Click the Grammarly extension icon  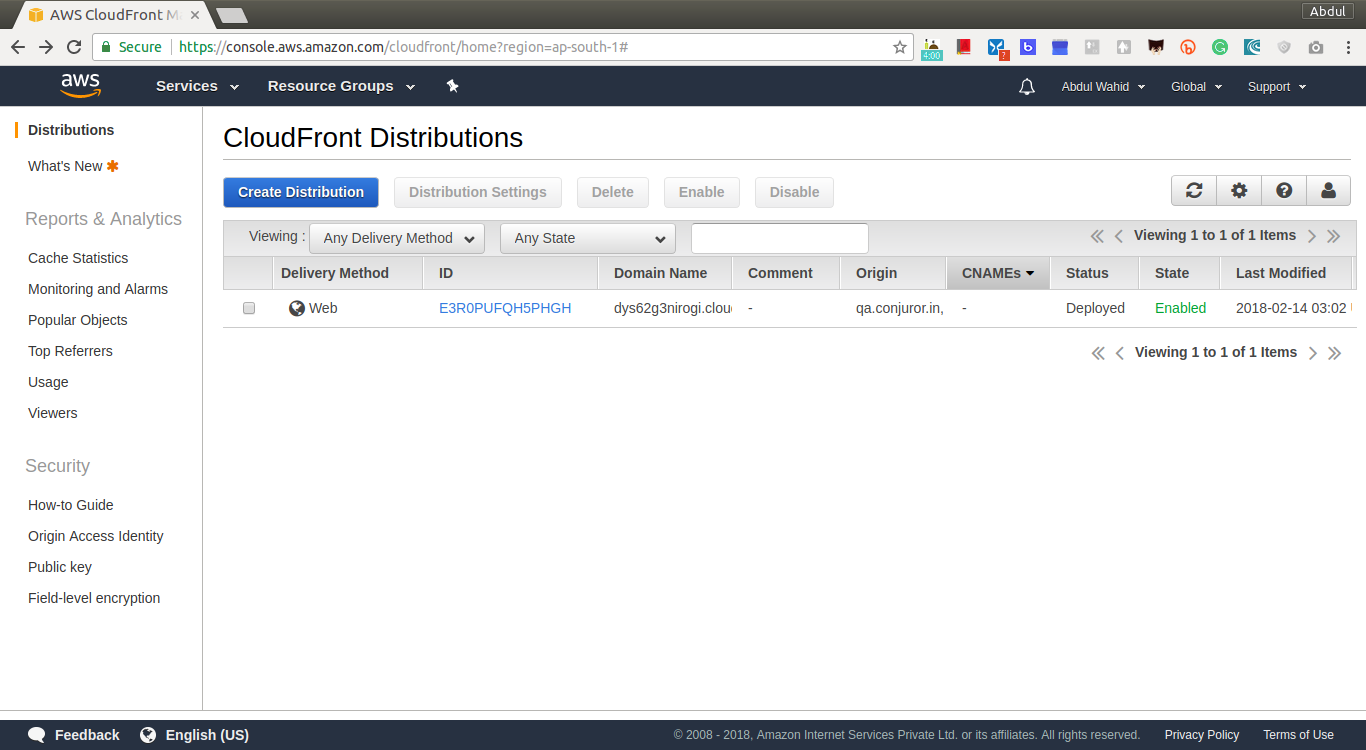point(1220,47)
